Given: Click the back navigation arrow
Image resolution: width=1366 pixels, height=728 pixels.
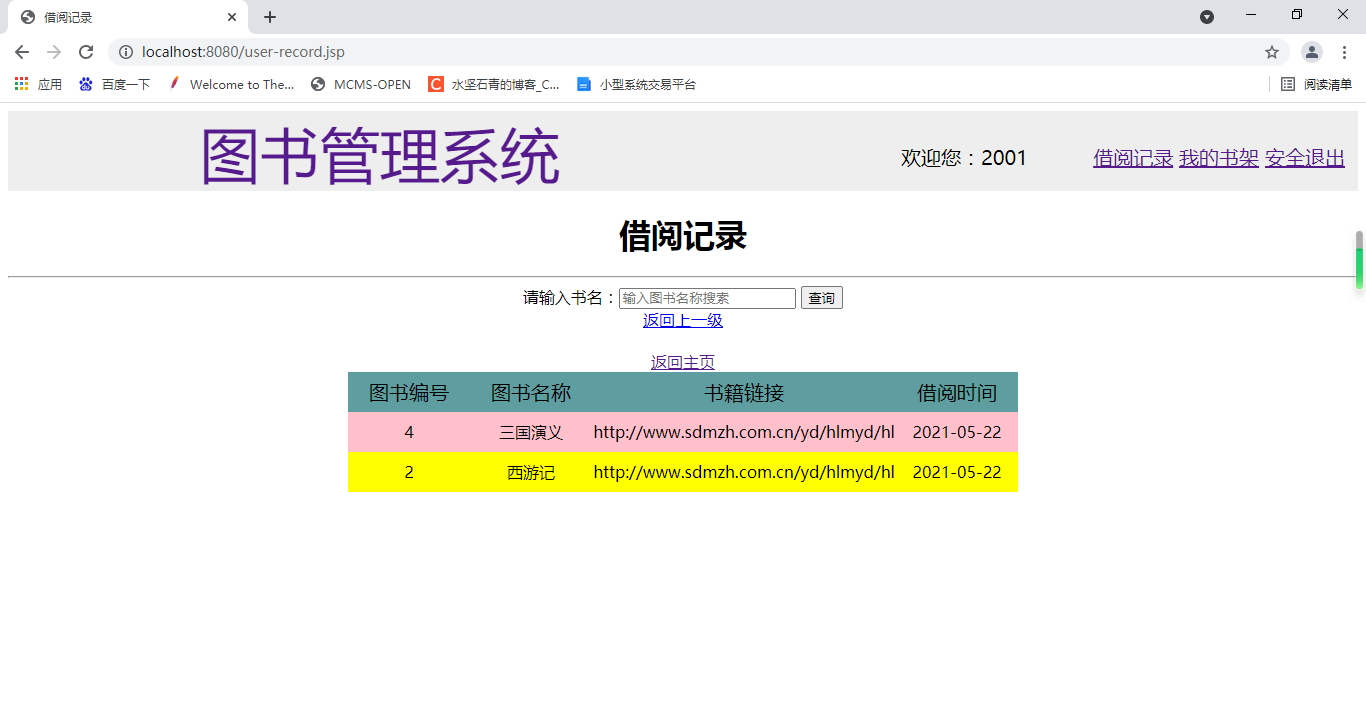Looking at the screenshot, I should [x=21, y=52].
